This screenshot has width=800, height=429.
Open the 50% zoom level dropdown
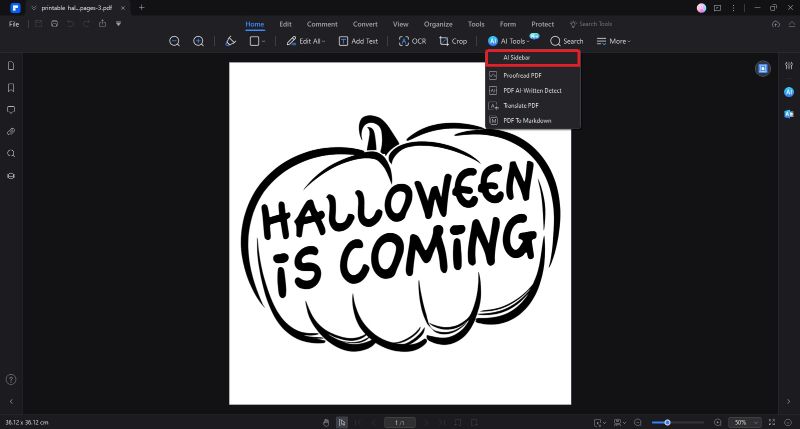745,422
